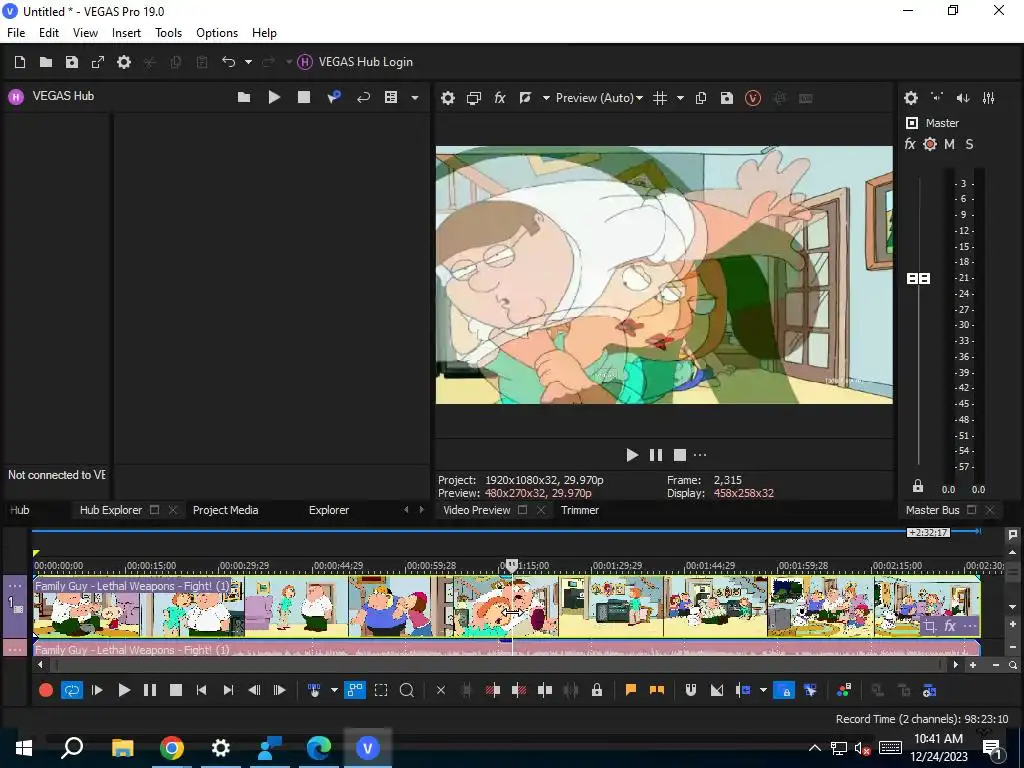1024x768 pixels.
Task: Toggle auto preview in Hub Explorer panel
Action: pos(334,97)
